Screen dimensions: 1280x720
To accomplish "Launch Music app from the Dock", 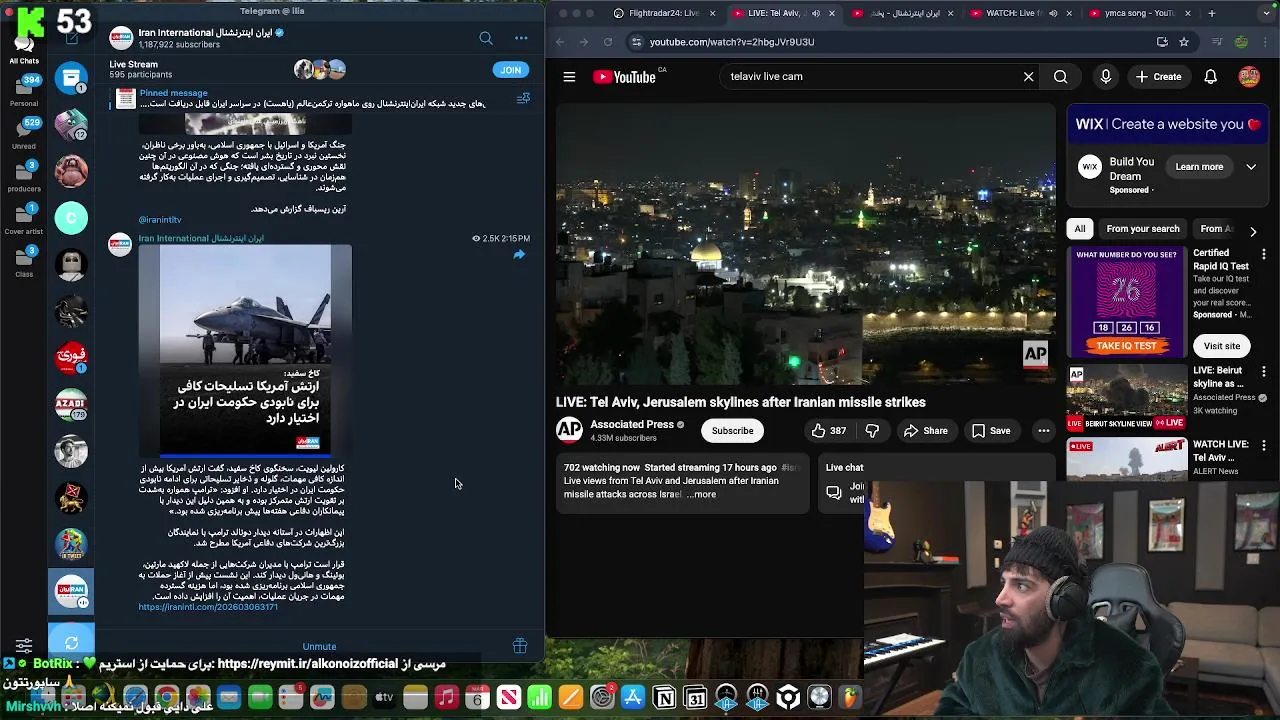I will click(x=446, y=697).
